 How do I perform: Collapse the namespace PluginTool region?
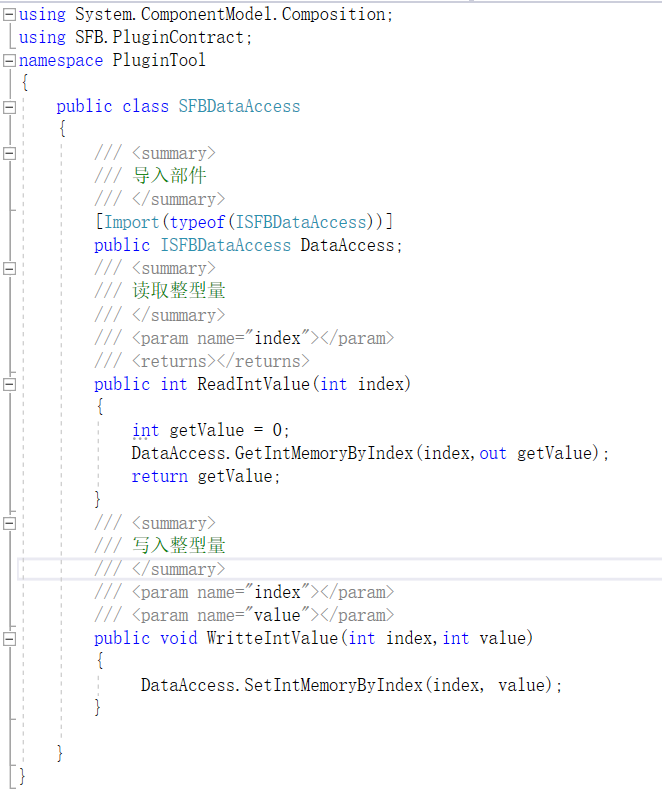pyautogui.click(x=9, y=61)
